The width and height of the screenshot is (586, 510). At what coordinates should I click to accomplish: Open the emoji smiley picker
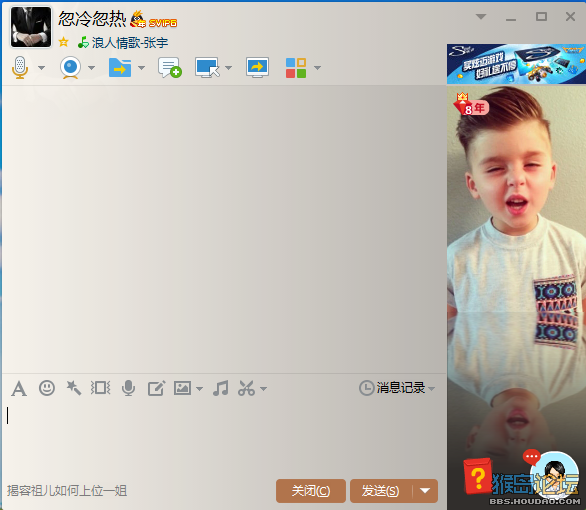47,388
